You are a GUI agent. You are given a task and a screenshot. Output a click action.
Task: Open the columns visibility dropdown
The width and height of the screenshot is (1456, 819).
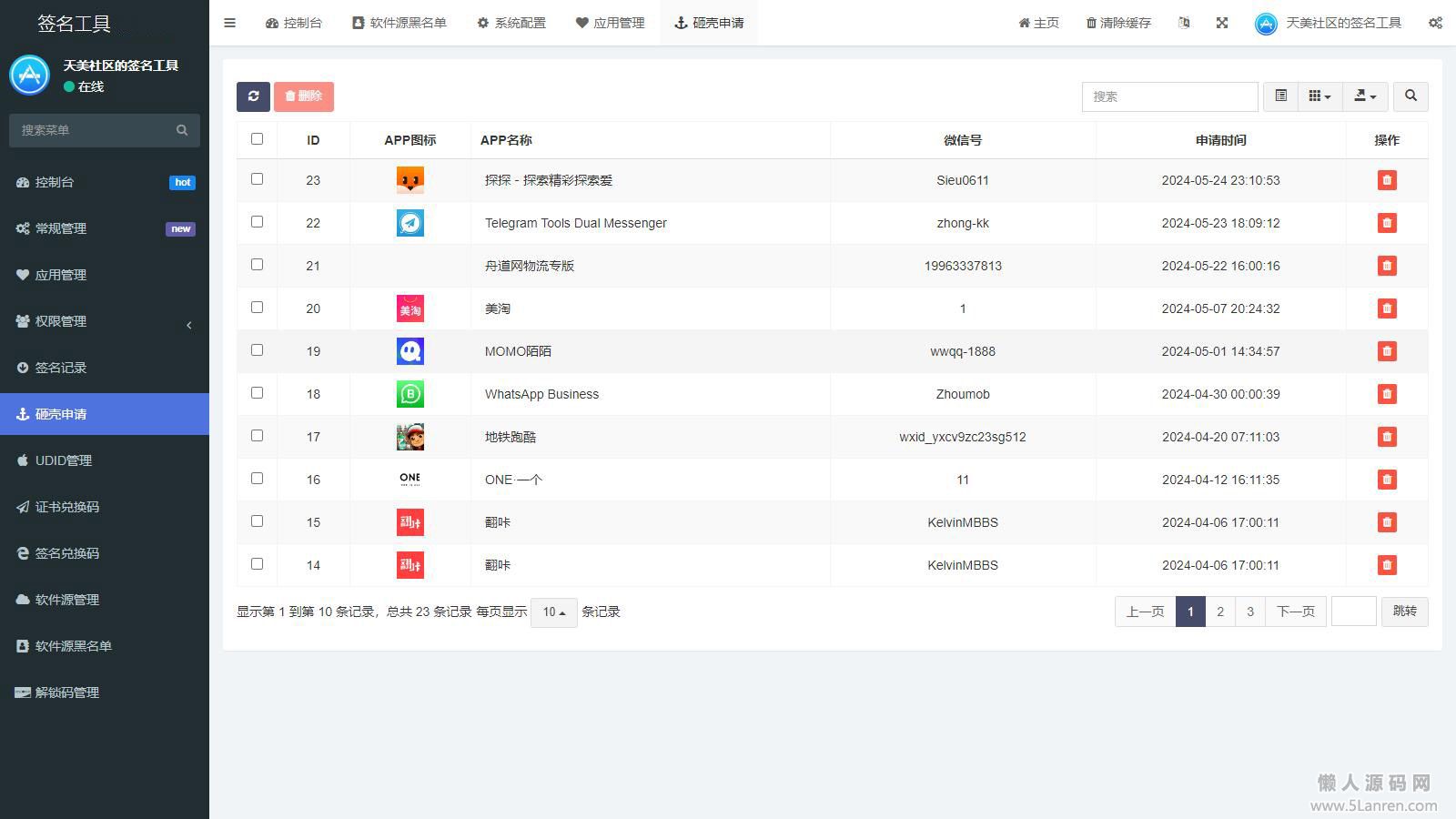(1319, 96)
